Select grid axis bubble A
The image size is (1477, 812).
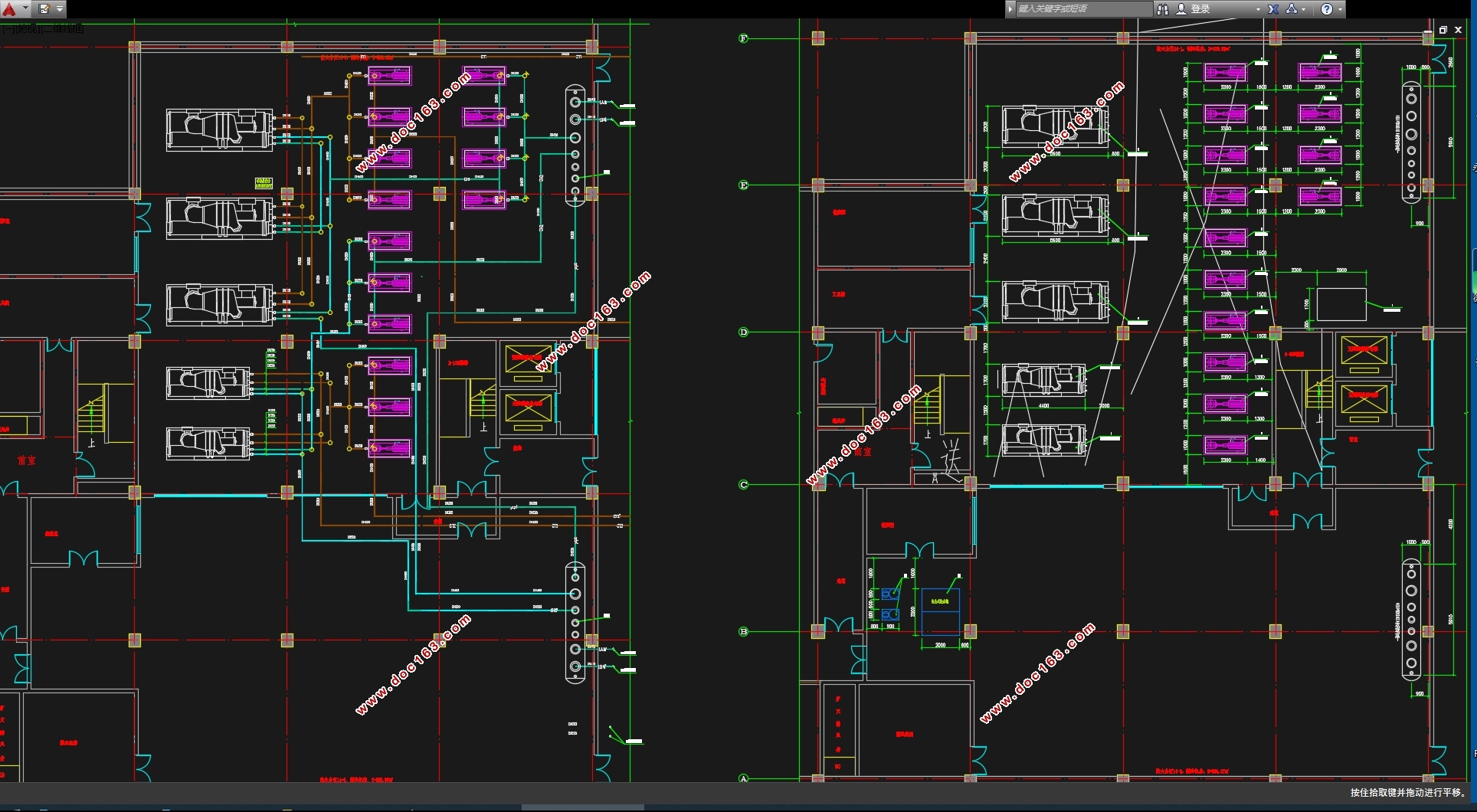[743, 778]
